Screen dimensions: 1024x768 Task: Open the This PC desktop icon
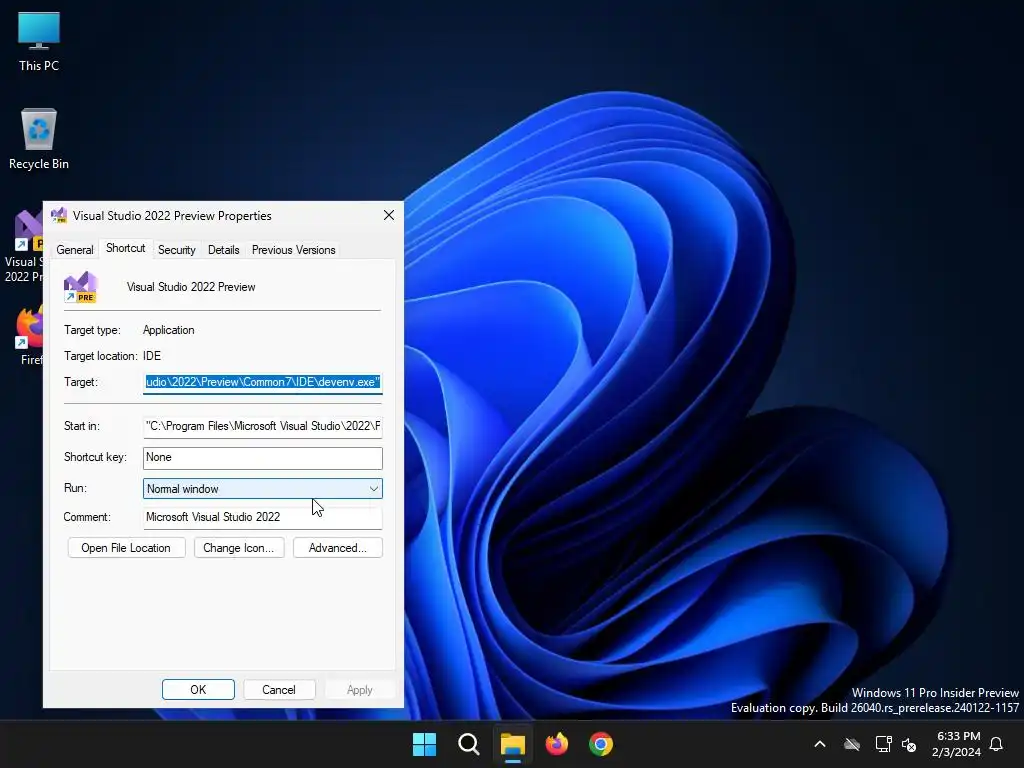tap(39, 40)
